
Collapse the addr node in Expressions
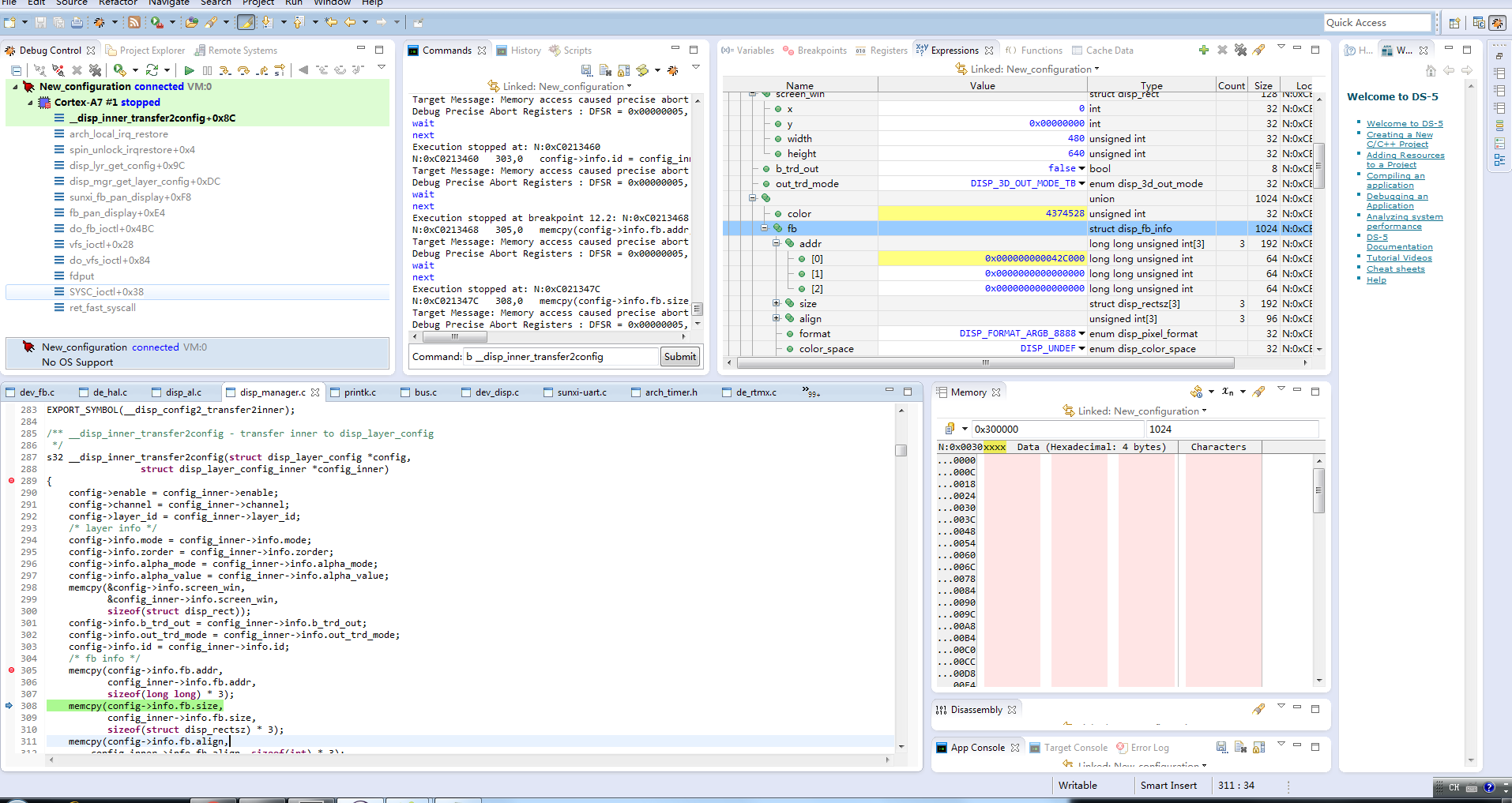[776, 243]
